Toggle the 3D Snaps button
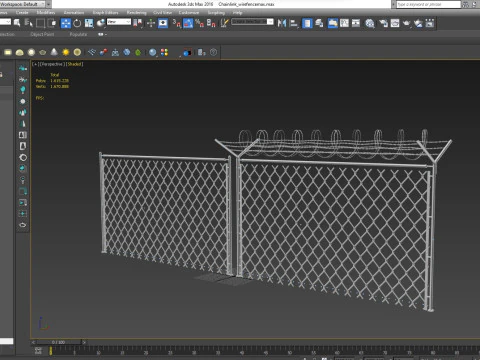Screen dimensions: 480x360 177,23
